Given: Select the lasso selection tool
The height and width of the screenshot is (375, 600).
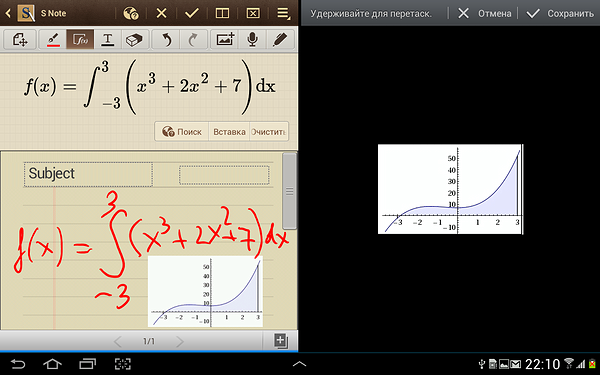Looking at the screenshot, I should (x=20, y=39).
